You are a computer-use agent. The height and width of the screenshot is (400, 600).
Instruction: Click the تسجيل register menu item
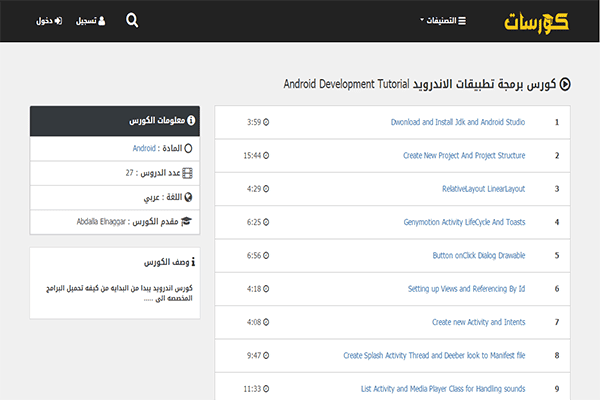(x=86, y=21)
